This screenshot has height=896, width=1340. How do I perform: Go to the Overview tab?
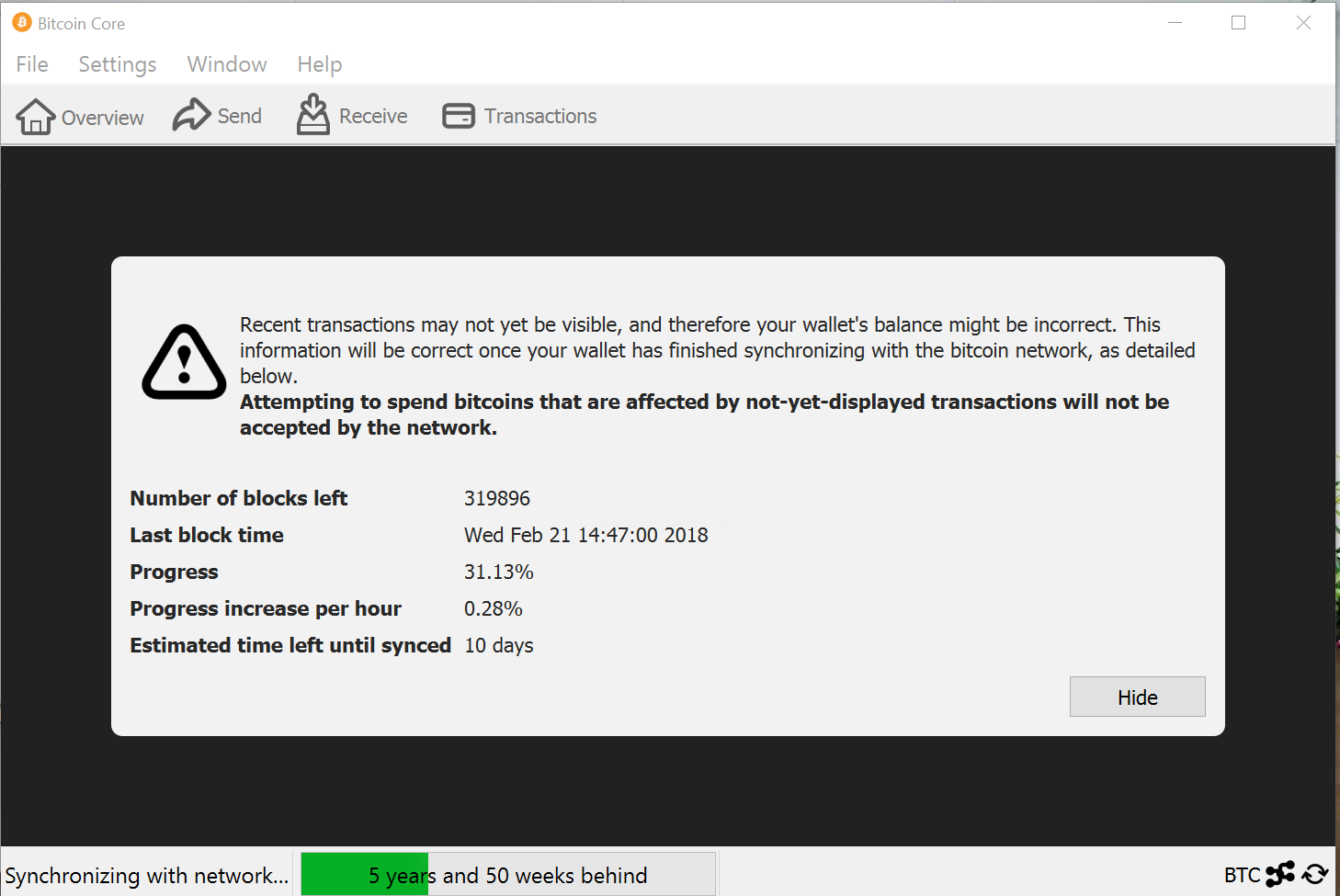(80, 117)
